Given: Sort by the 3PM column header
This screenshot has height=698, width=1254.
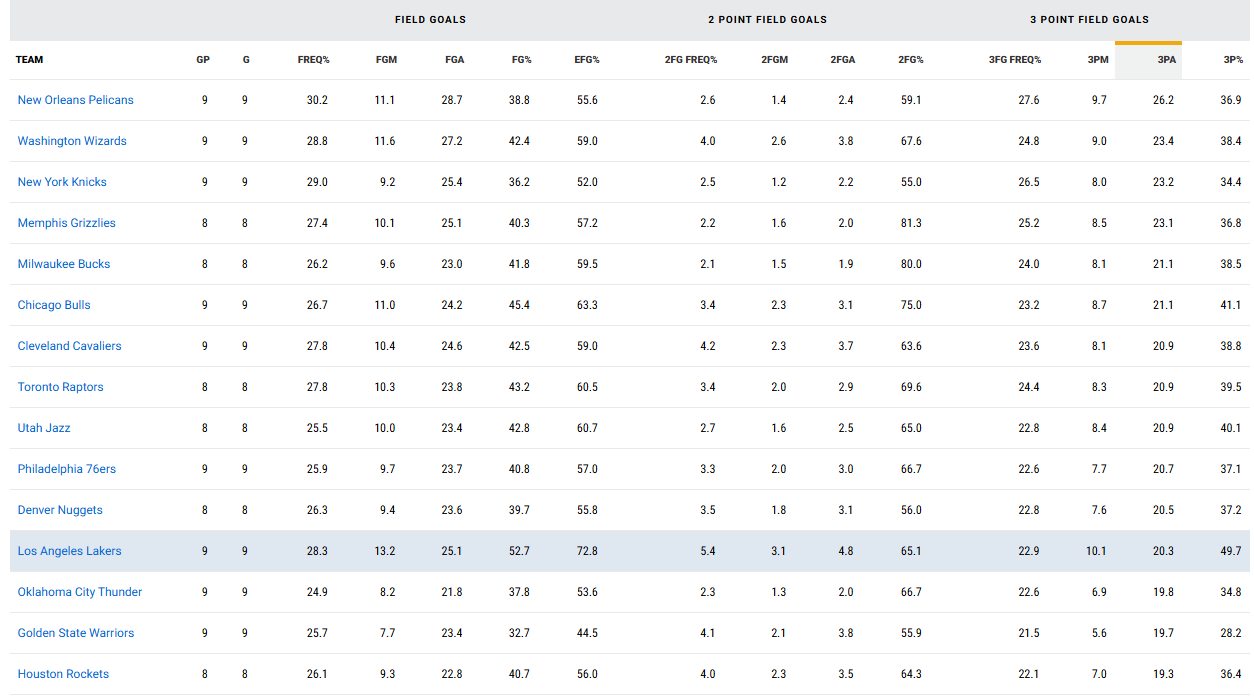Looking at the screenshot, I should tap(1098, 60).
